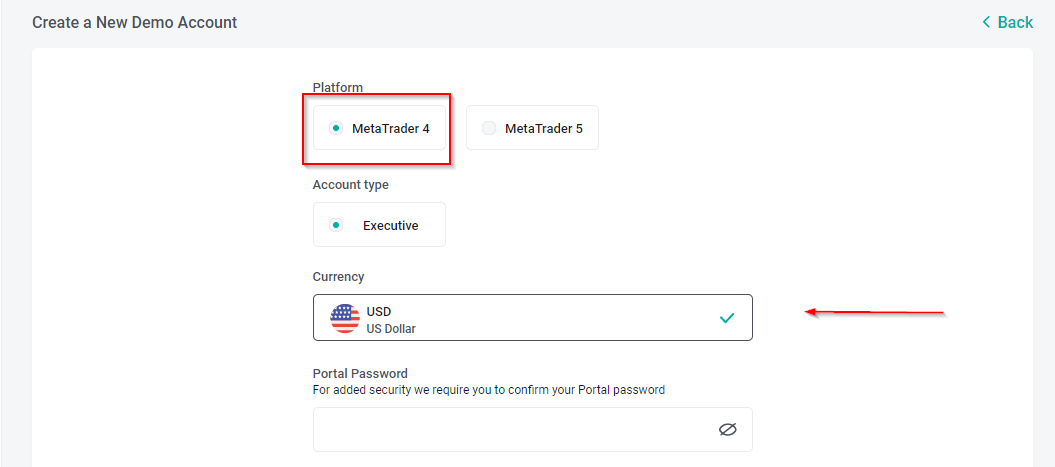
Task: Click the bold "USD" currency code
Action: pyautogui.click(x=379, y=312)
